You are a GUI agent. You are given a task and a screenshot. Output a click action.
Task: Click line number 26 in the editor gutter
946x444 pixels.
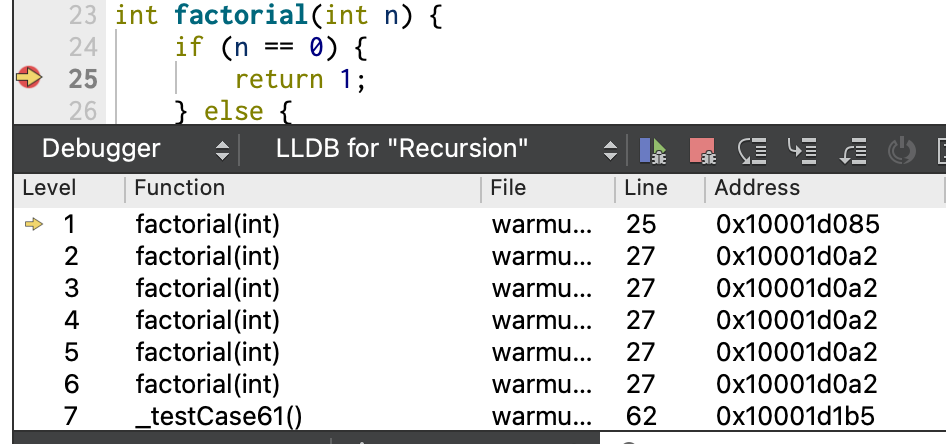(83, 112)
